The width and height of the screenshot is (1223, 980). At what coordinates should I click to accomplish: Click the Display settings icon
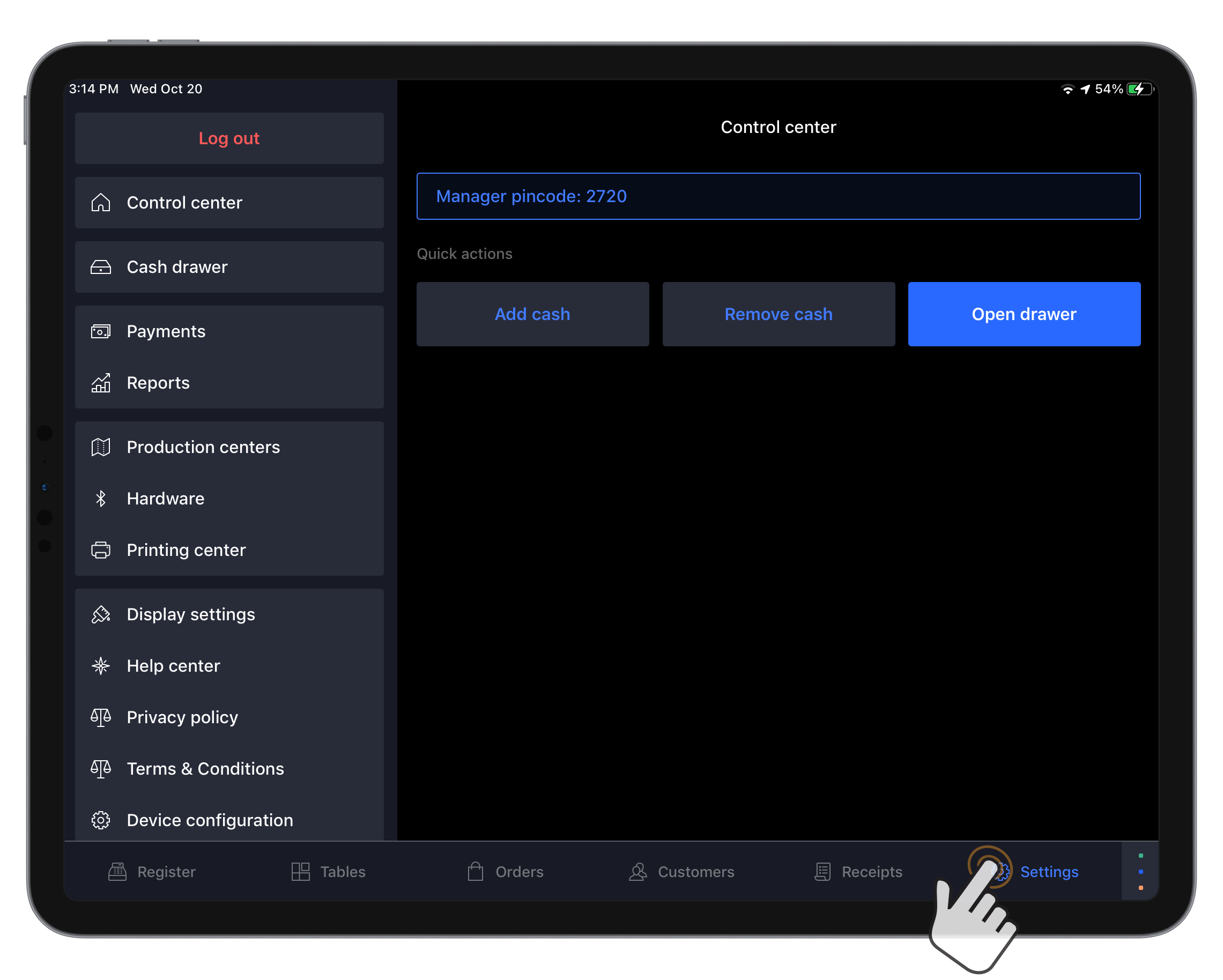(x=100, y=614)
